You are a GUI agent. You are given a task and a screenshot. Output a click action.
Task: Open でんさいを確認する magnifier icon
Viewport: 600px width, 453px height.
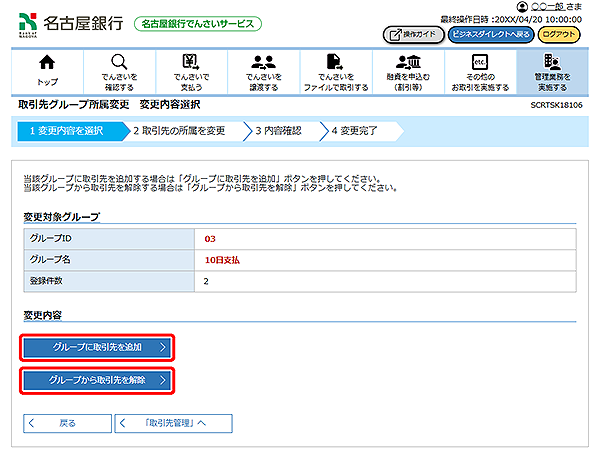pyautogui.click(x=119, y=63)
